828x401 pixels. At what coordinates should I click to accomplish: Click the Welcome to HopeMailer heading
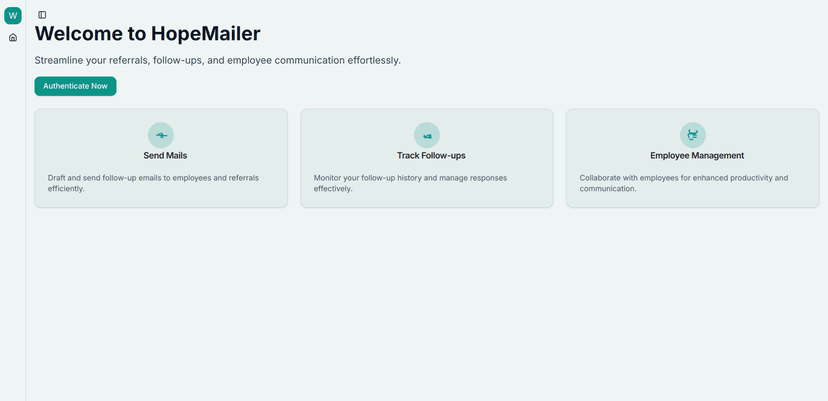click(147, 34)
